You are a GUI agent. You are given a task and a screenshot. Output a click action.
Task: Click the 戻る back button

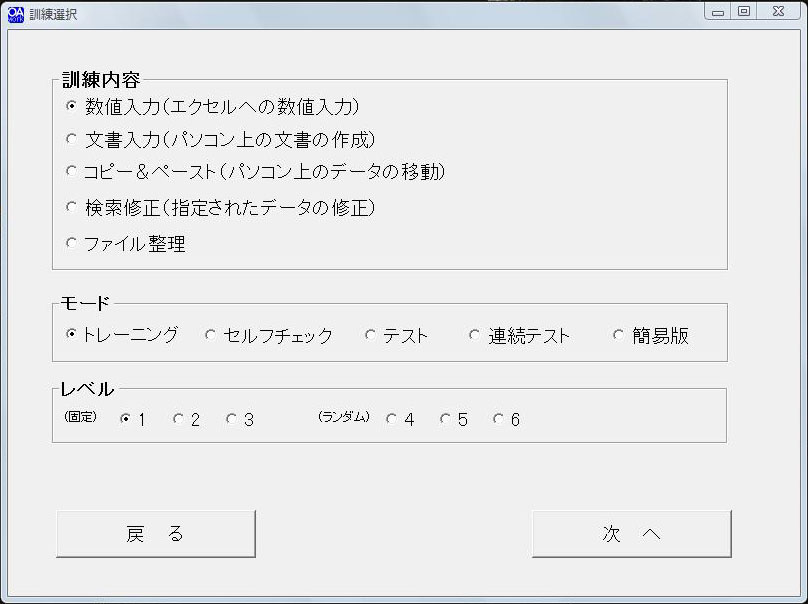(156, 534)
